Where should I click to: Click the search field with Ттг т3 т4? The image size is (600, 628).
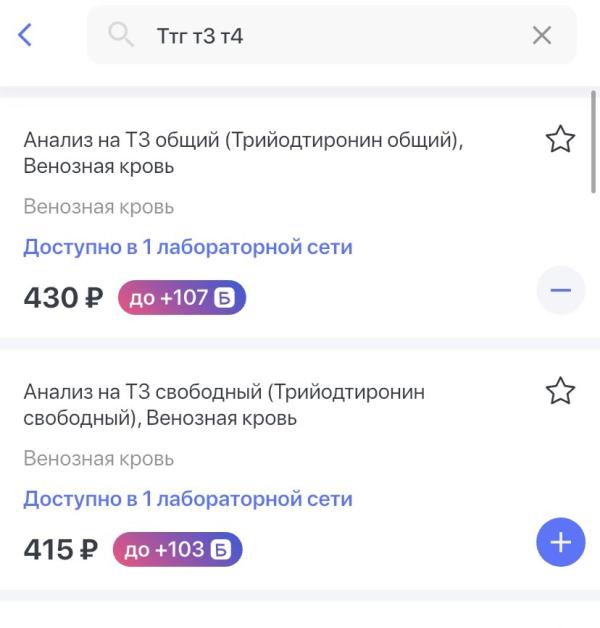[x=330, y=36]
